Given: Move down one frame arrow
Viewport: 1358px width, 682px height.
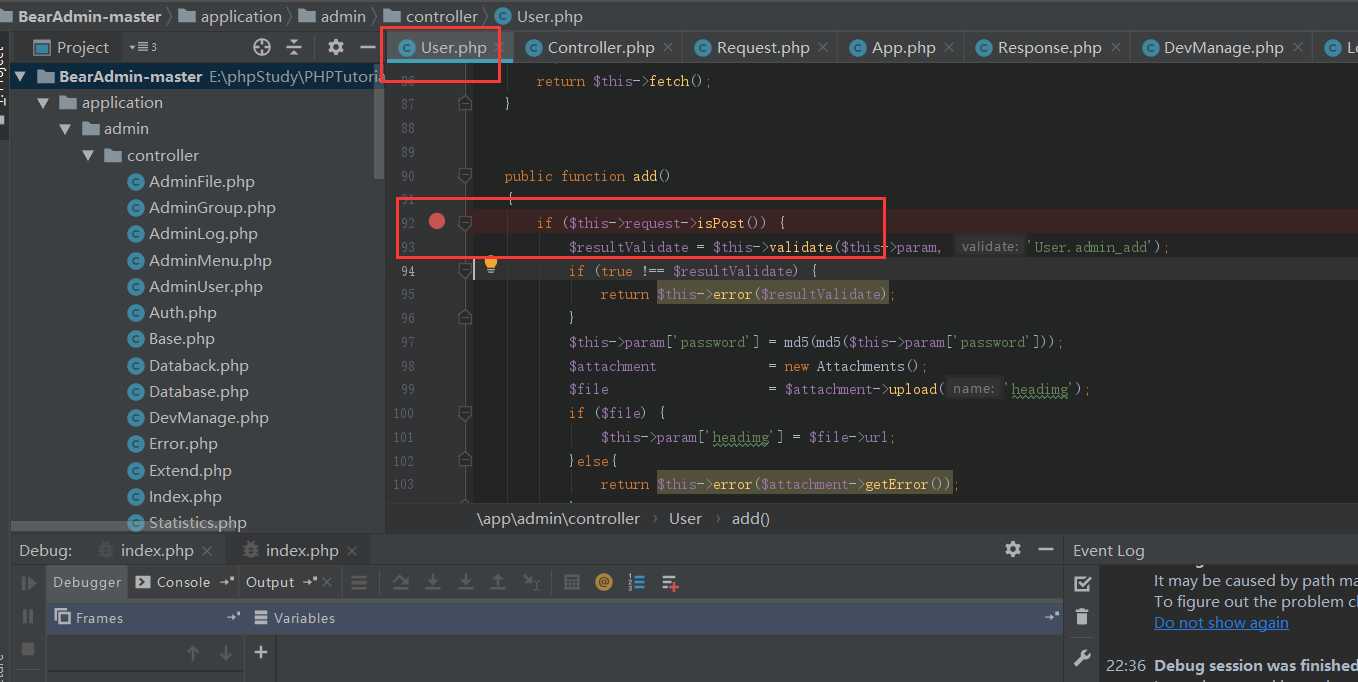Looking at the screenshot, I should [226, 653].
